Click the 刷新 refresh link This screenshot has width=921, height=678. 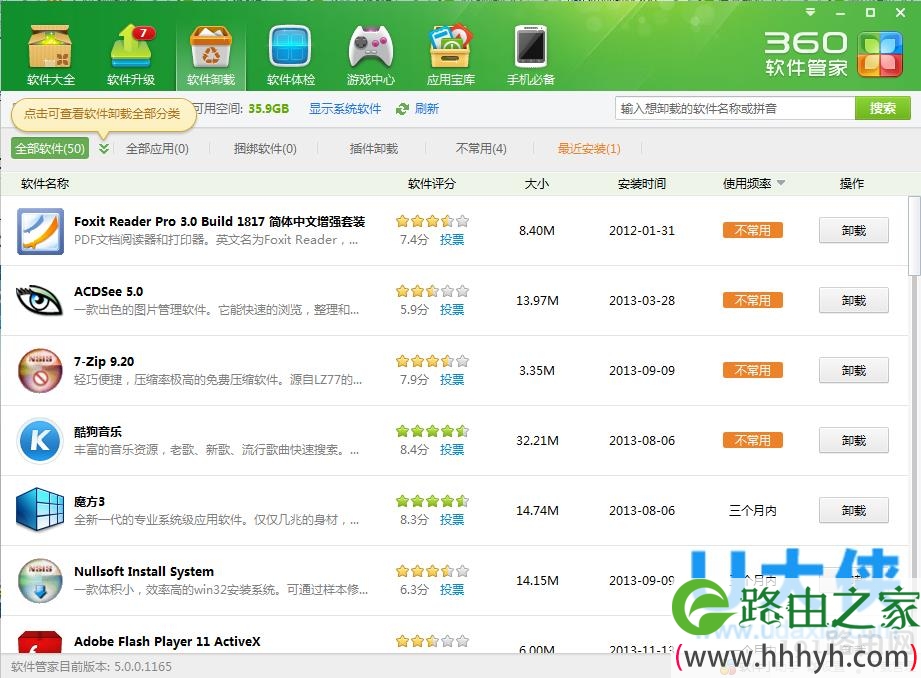coord(426,109)
